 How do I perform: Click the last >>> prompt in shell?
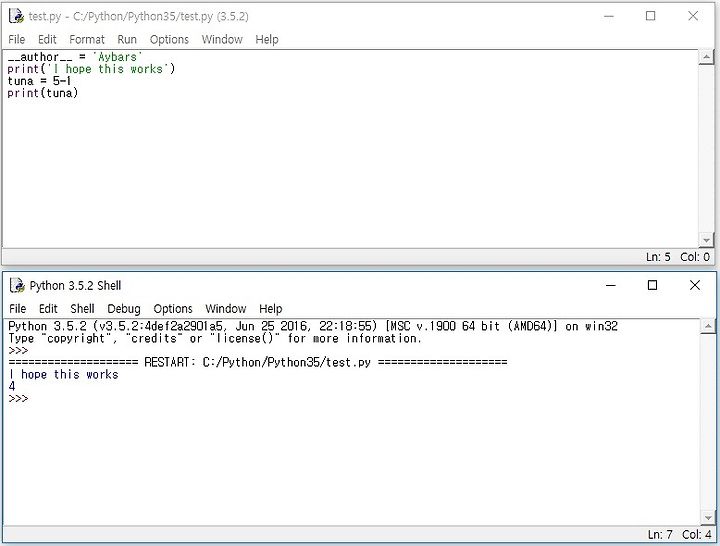pos(18,398)
